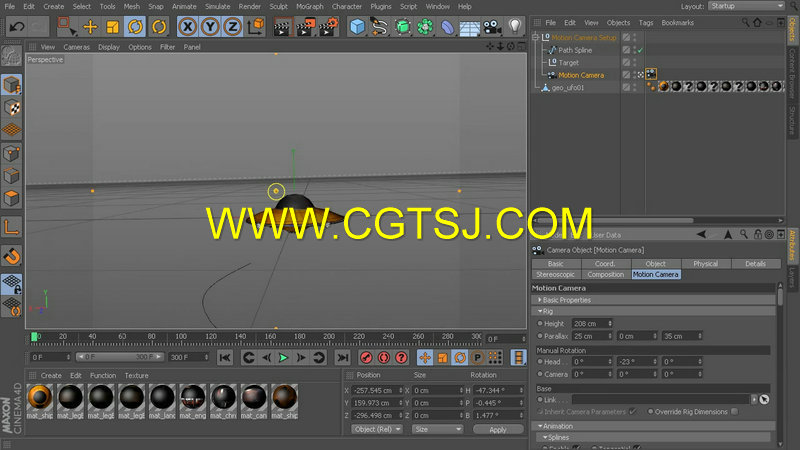This screenshot has width=800, height=450.
Task: Click Rig Height value field
Action: click(592, 323)
